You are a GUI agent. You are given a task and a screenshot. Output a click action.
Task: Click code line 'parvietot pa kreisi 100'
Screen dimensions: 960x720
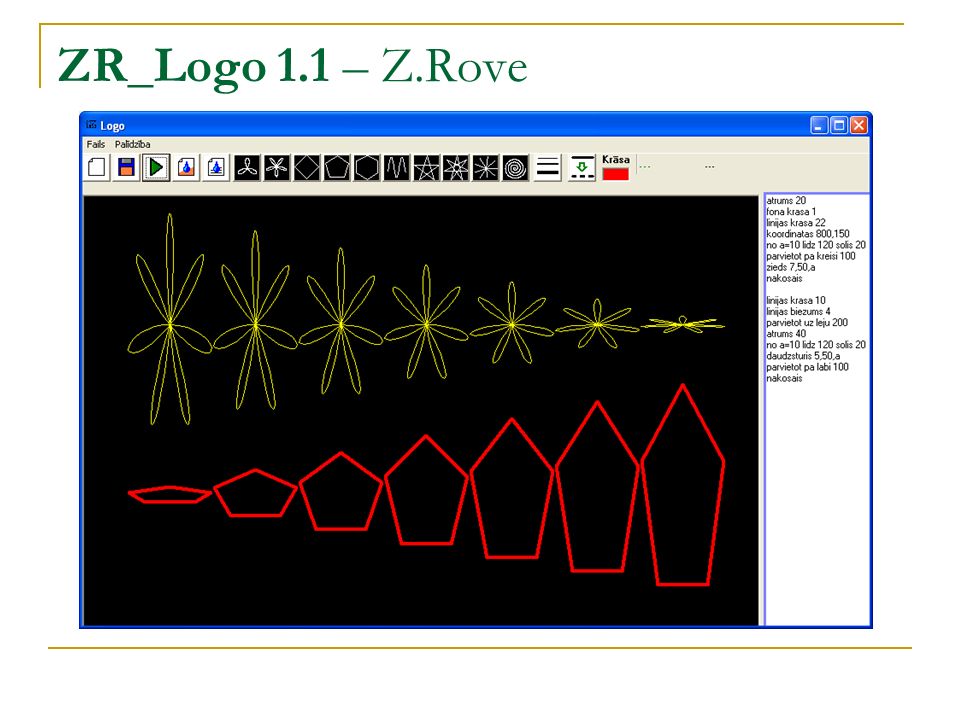click(x=811, y=256)
